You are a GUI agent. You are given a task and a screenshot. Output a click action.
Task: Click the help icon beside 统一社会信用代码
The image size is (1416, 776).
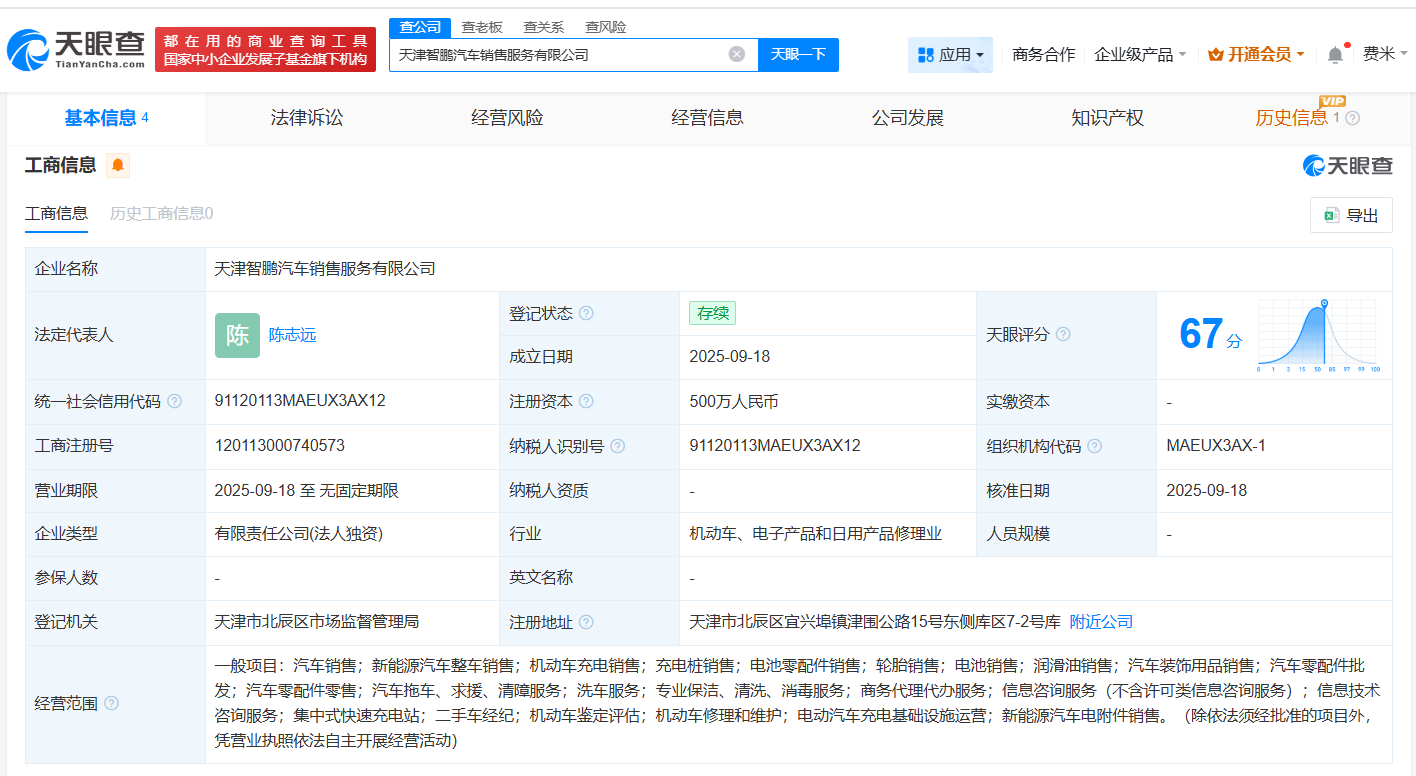click(x=173, y=401)
